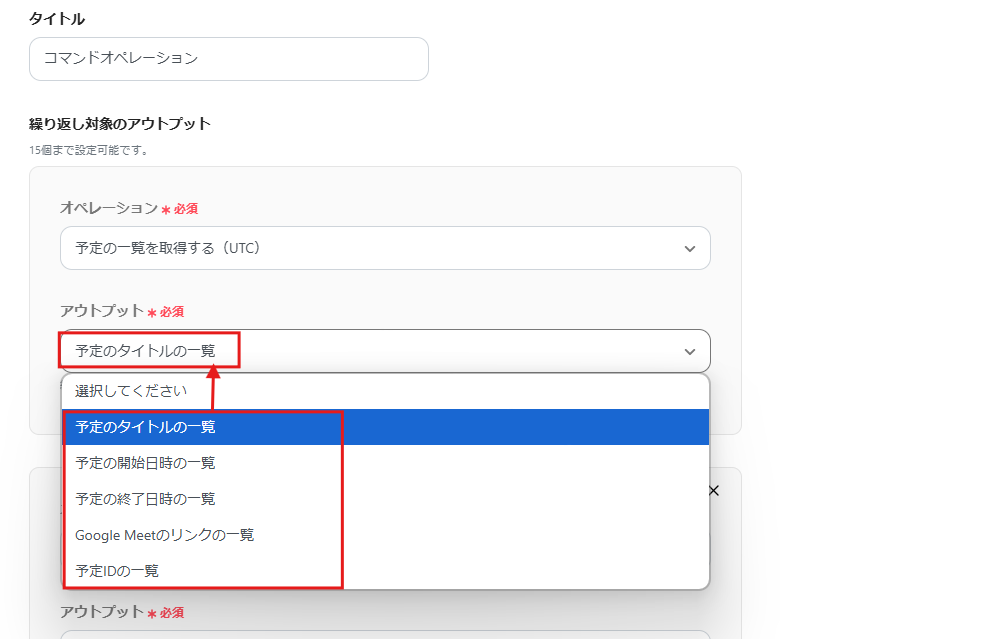This screenshot has height=639, width=987.
Task: Pick the 予定の終了日時の一覧 option
Action: coord(146,499)
